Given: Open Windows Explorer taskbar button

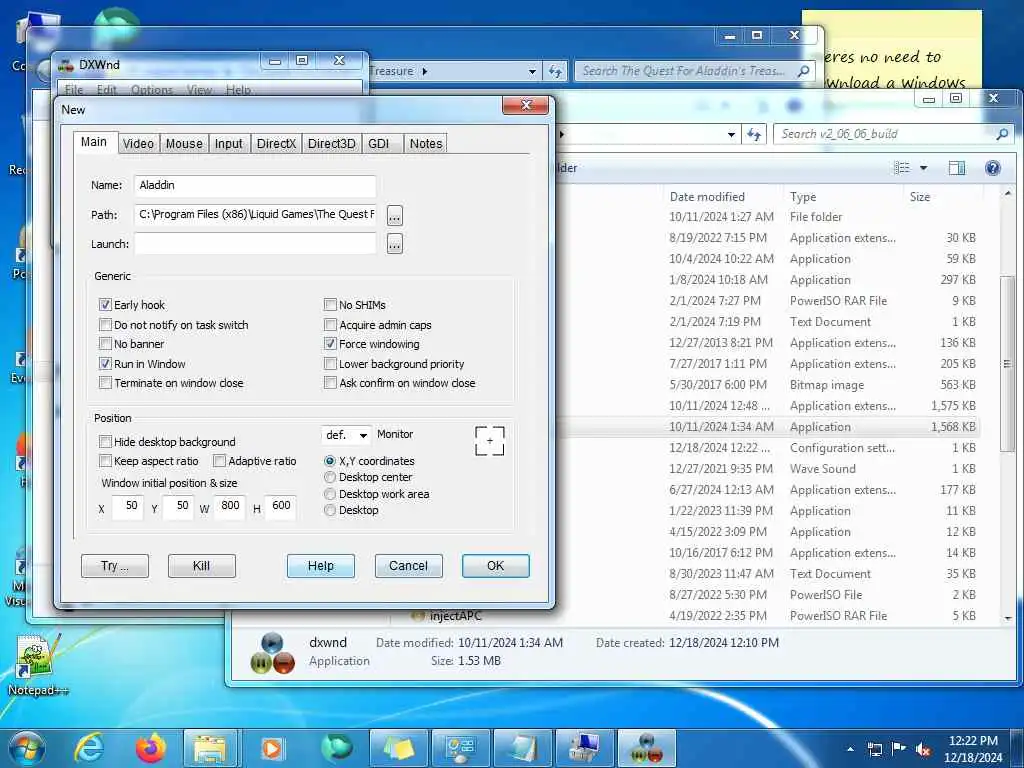Looking at the screenshot, I should tap(210, 748).
